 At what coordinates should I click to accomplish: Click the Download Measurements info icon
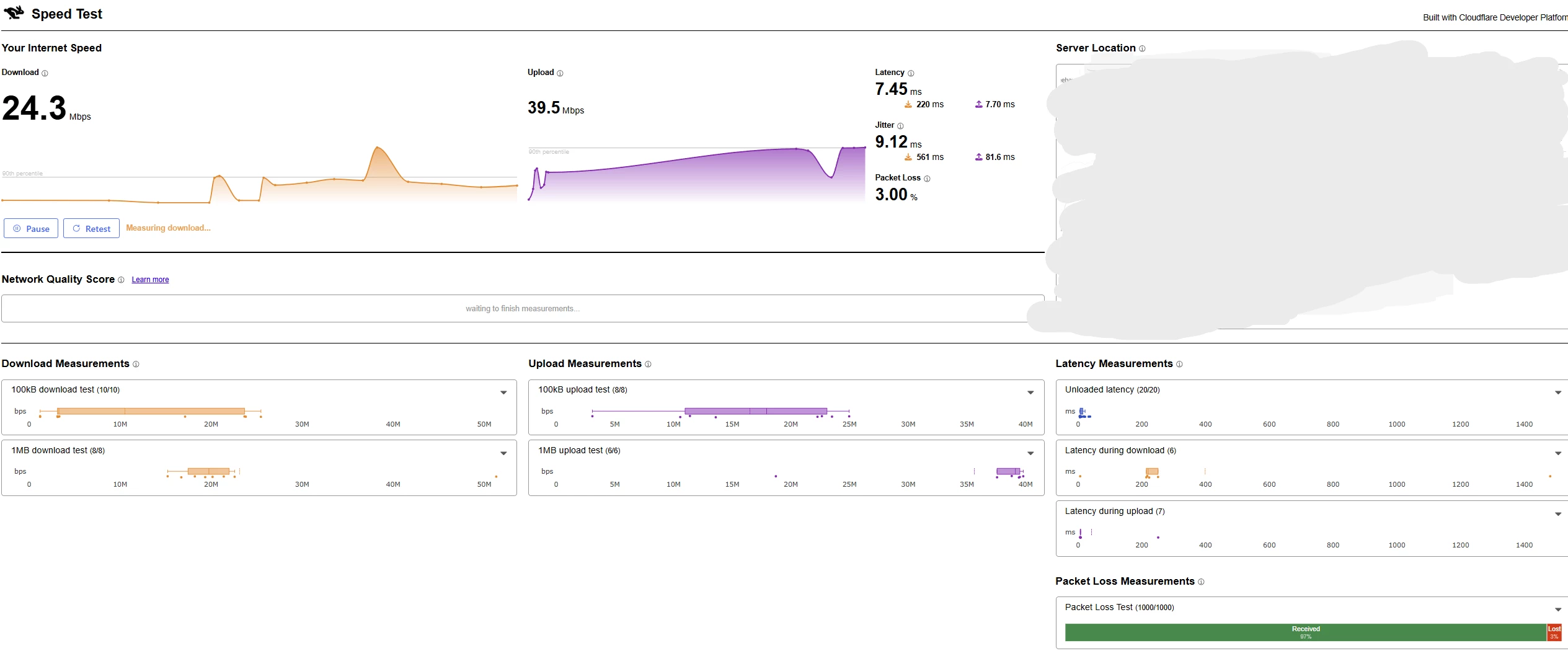tap(136, 364)
